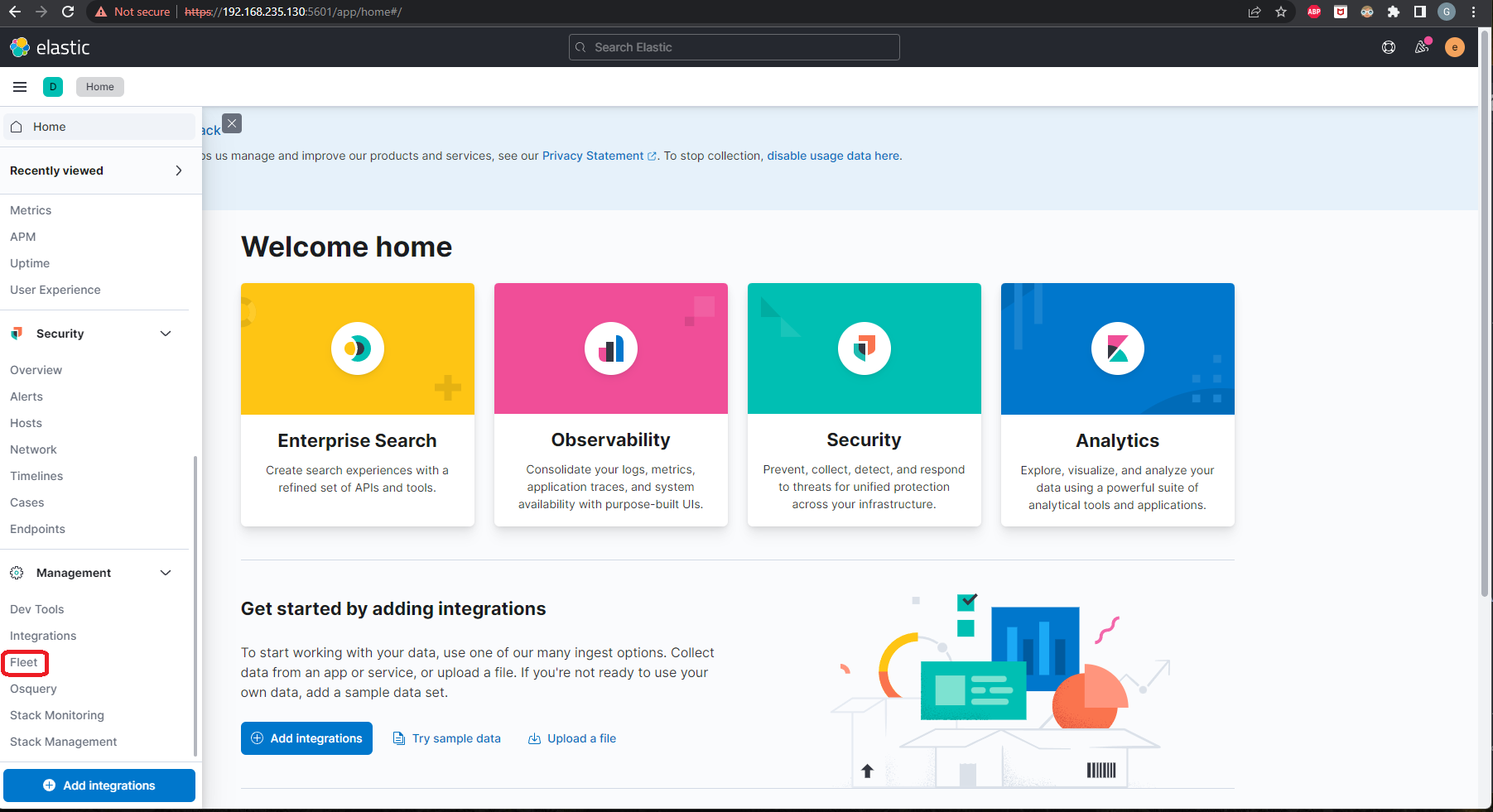Collapse the Security navigation group
Screen dimensions: 1493x812
point(166,334)
